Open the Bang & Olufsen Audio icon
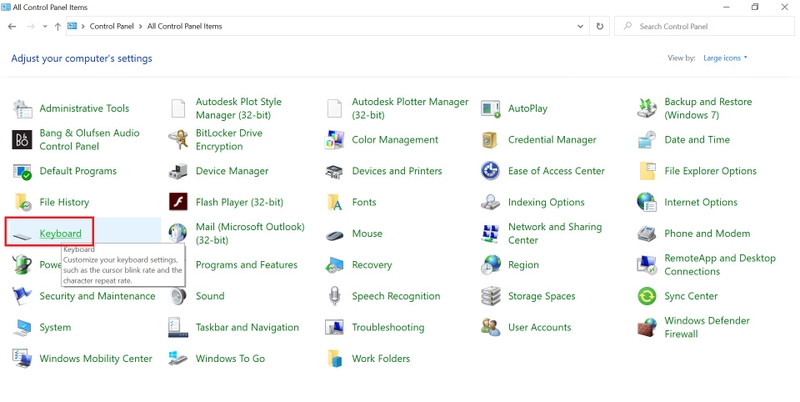 22,140
